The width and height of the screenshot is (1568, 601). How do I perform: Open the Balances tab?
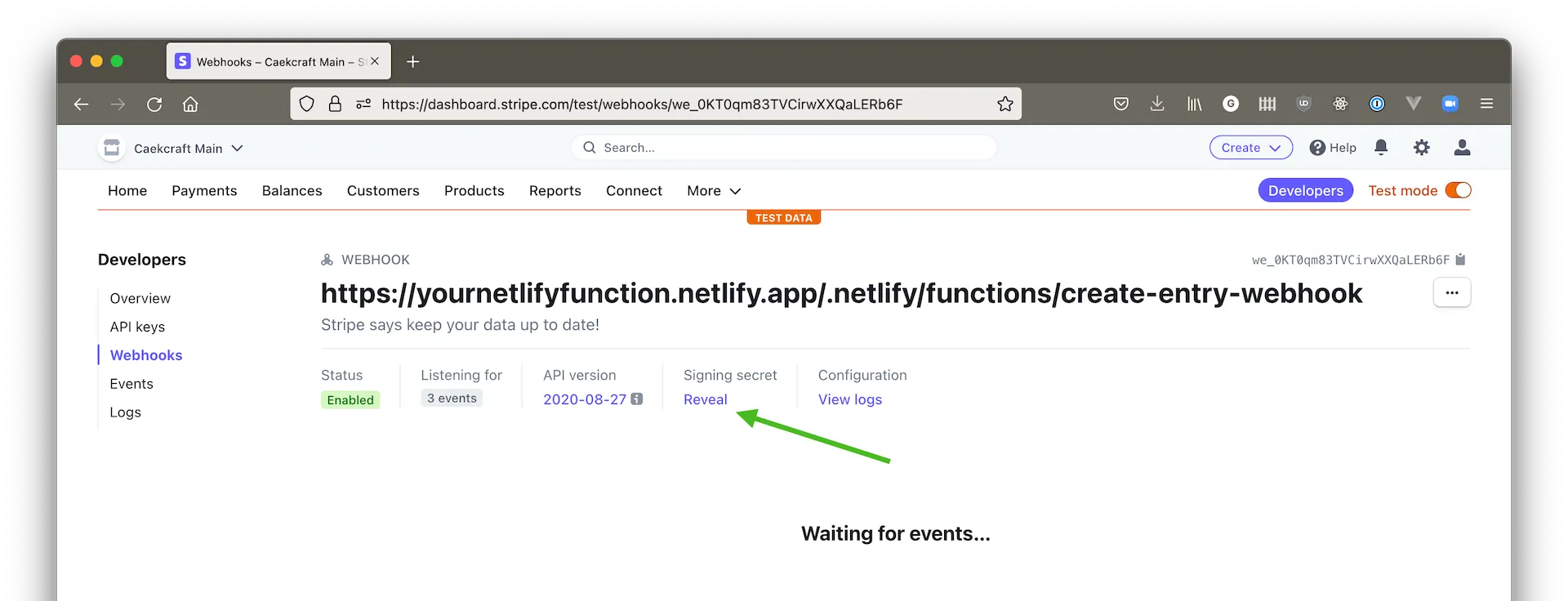point(292,190)
